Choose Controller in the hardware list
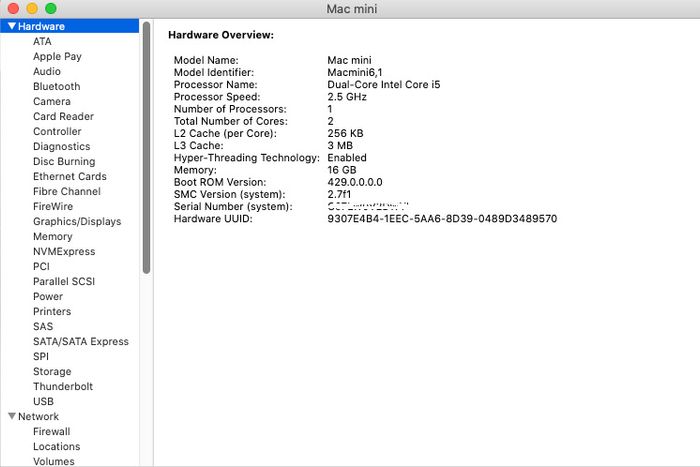 (57, 131)
